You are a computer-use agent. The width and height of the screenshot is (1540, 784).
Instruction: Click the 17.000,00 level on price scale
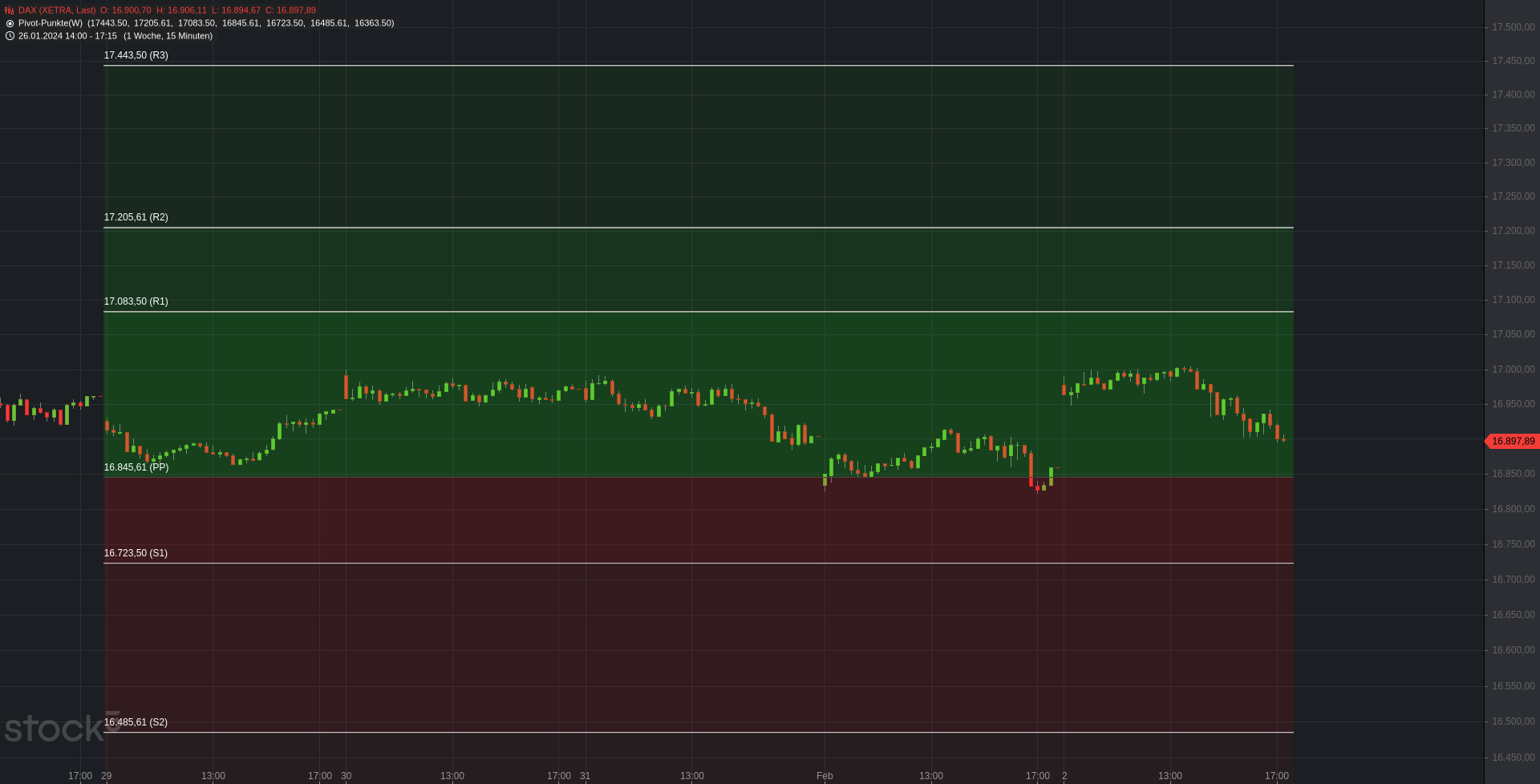tap(1513, 370)
